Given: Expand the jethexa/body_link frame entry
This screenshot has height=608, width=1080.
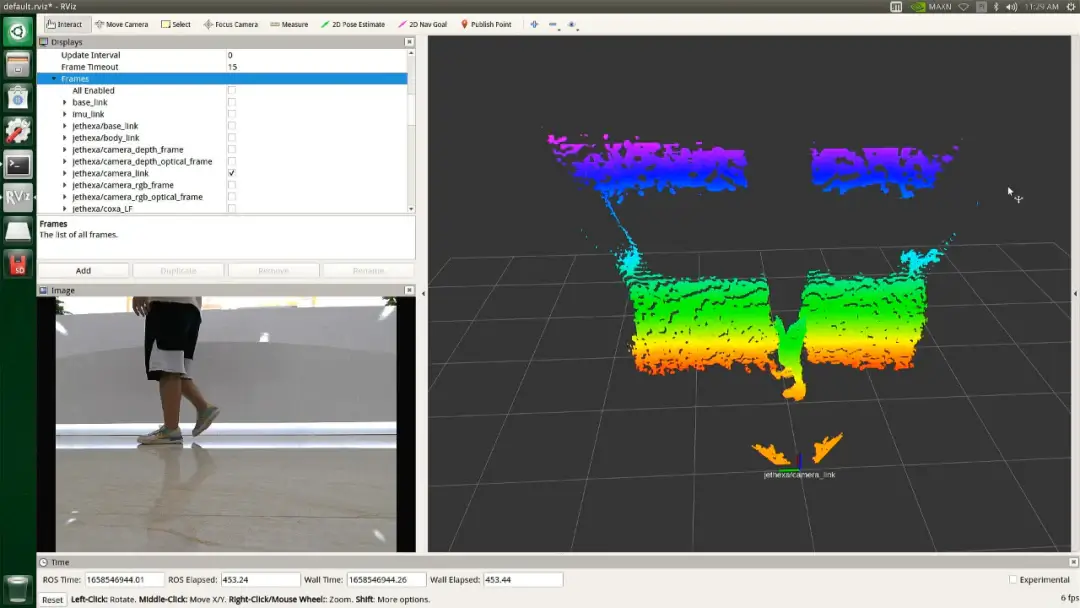Looking at the screenshot, I should (65, 138).
